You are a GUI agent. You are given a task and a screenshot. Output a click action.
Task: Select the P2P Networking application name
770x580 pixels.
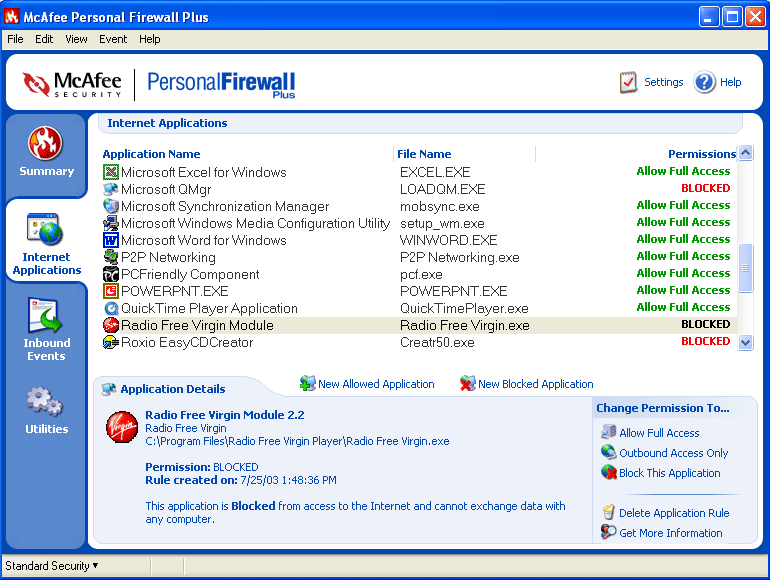coord(168,257)
